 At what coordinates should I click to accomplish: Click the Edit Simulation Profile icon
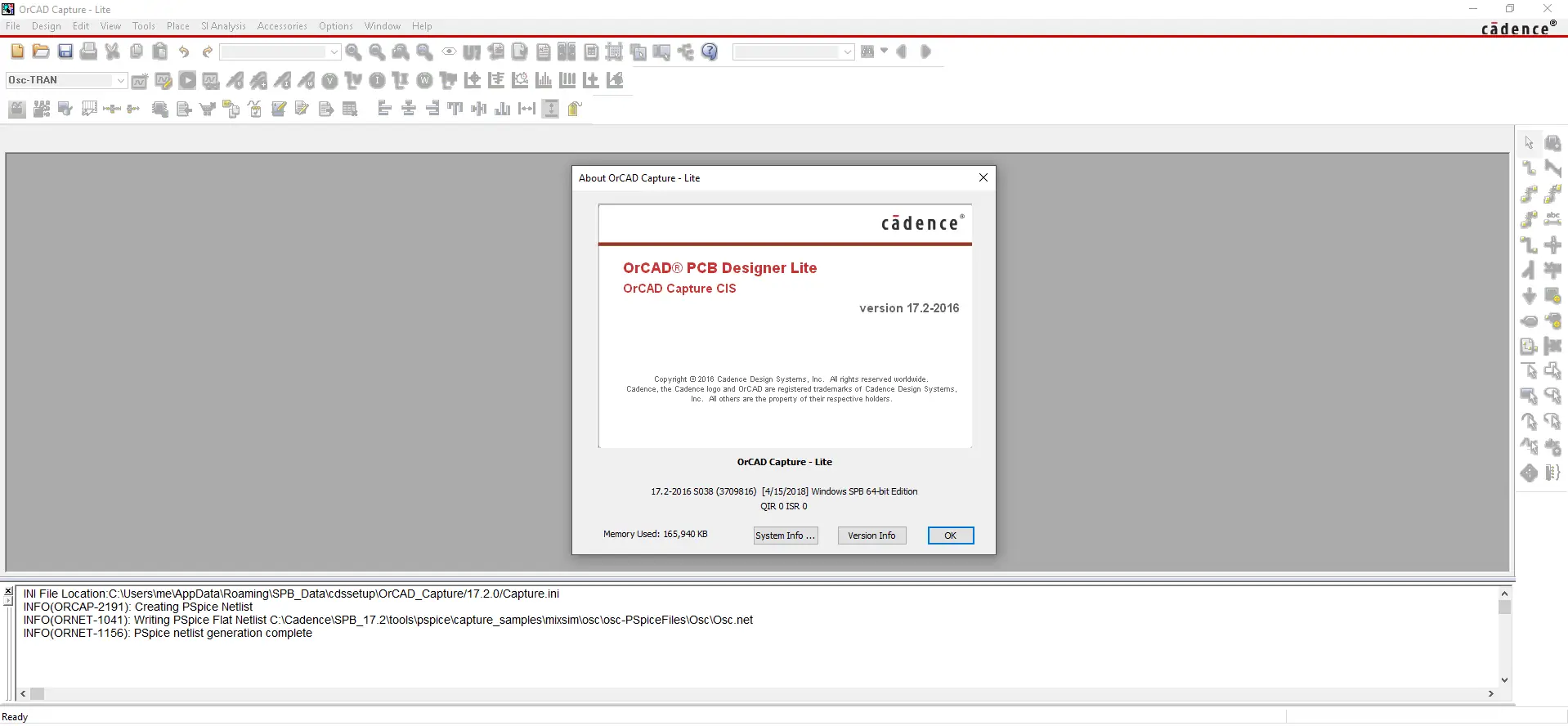(x=164, y=80)
